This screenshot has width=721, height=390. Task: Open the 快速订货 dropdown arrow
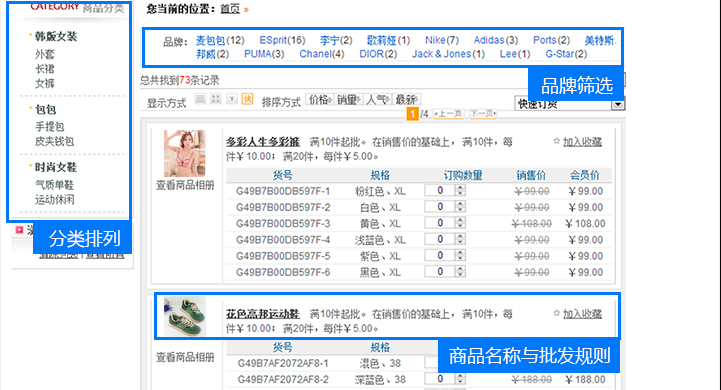coord(618,104)
